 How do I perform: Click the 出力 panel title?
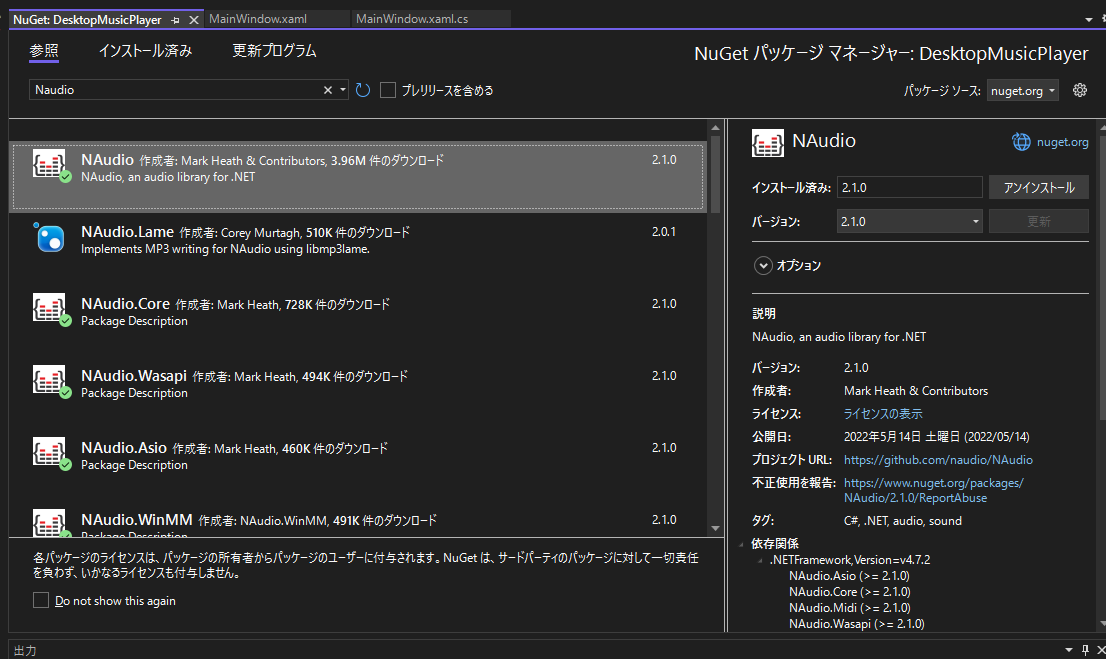pyautogui.click(x=25, y=651)
